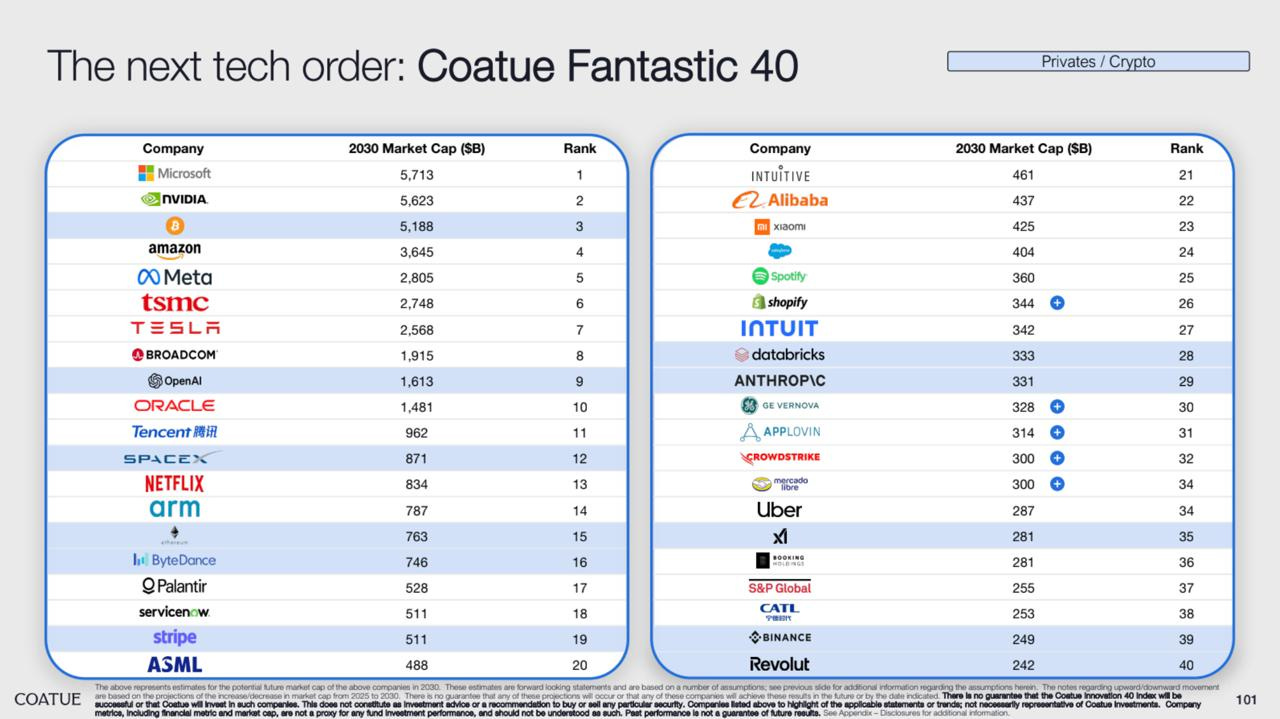Click the blue plus icon beside AppLovin's 314
Viewport: 1280px width, 719px height.
[1057, 432]
